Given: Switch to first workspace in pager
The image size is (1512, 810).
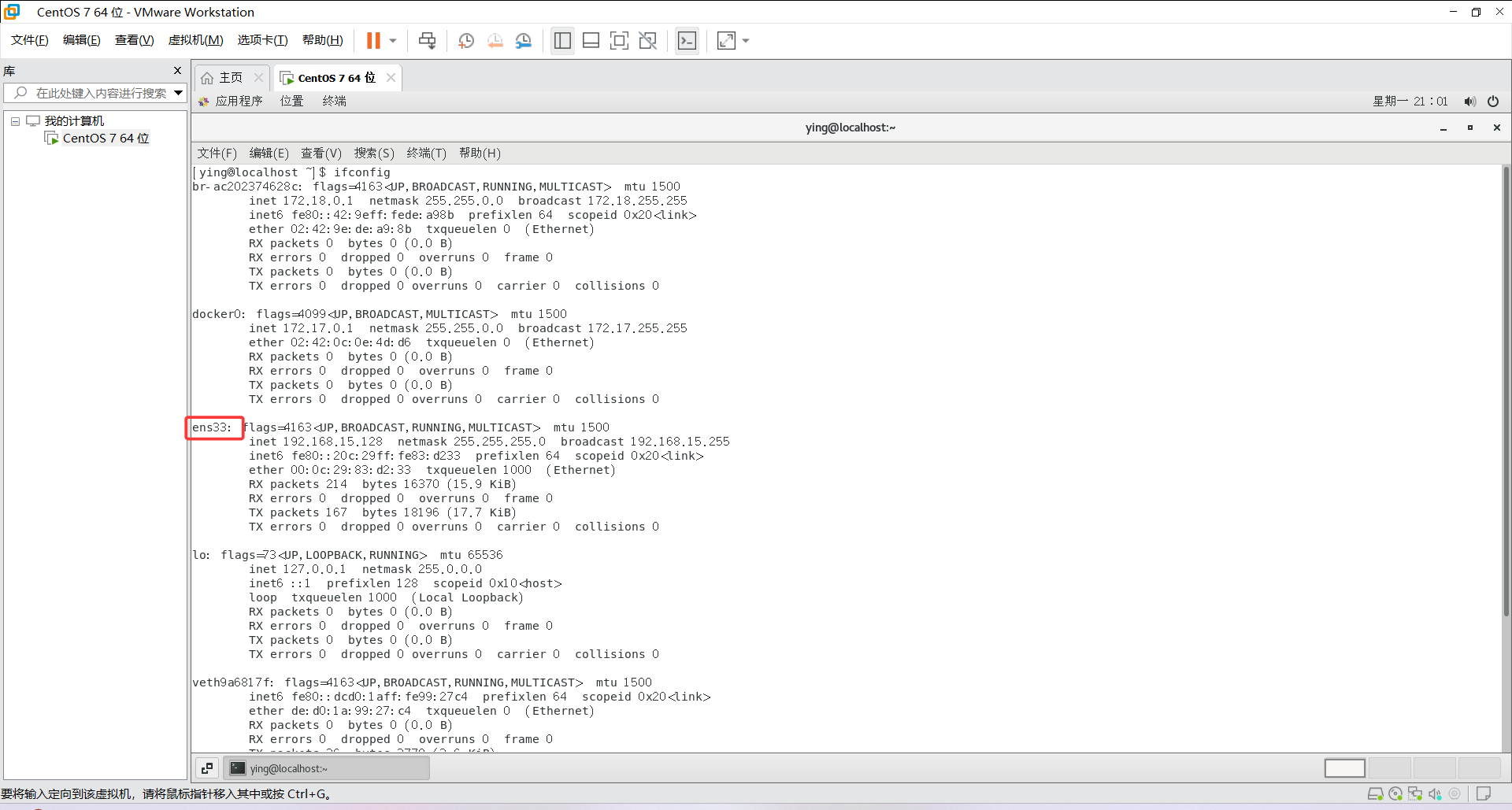Looking at the screenshot, I should tap(1344, 768).
